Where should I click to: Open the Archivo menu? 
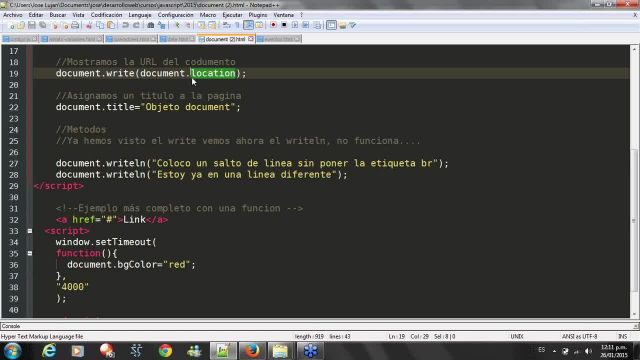click(x=13, y=15)
